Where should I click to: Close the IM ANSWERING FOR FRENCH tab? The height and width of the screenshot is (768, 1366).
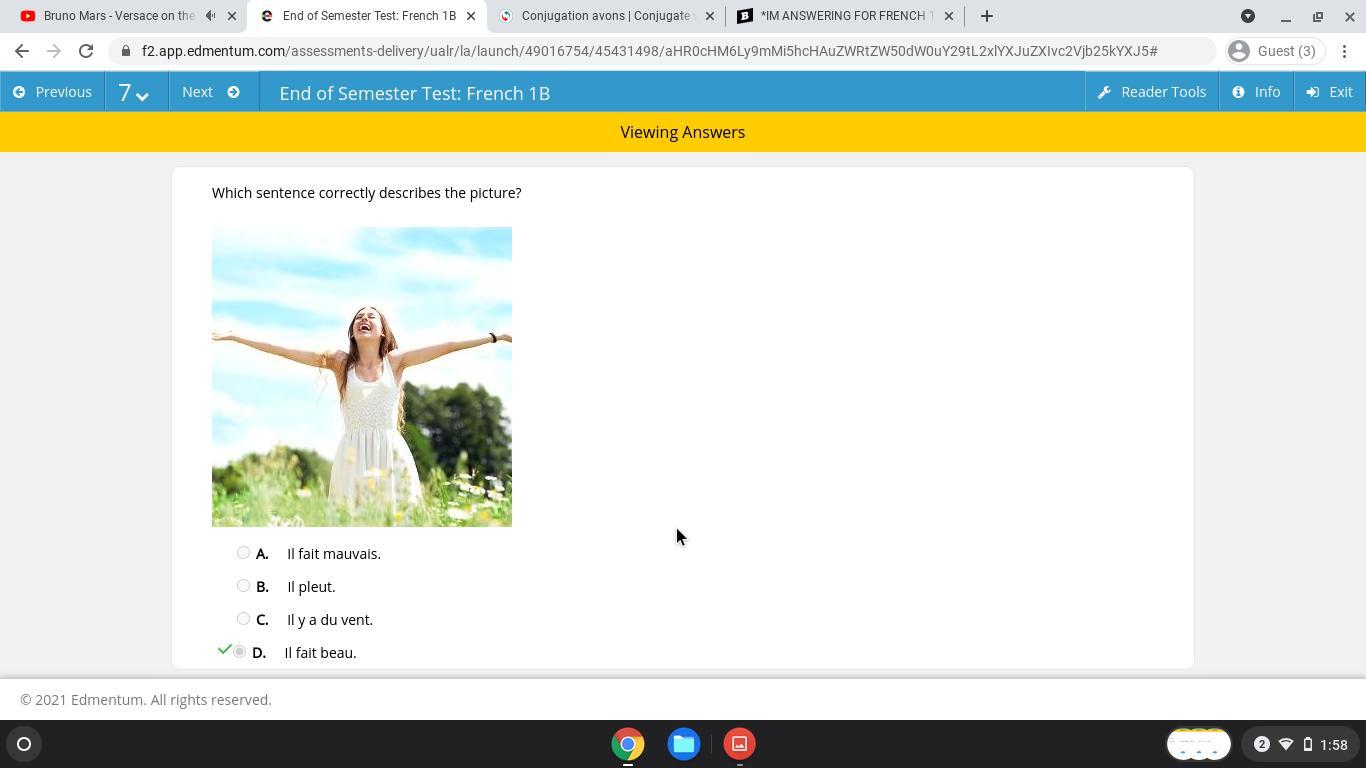pos(949,16)
